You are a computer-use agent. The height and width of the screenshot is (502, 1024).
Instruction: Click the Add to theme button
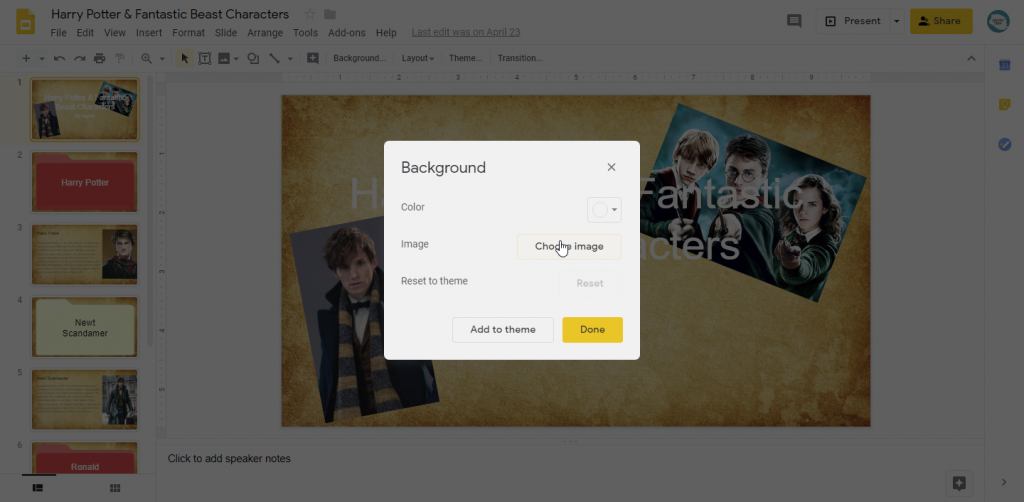503,330
